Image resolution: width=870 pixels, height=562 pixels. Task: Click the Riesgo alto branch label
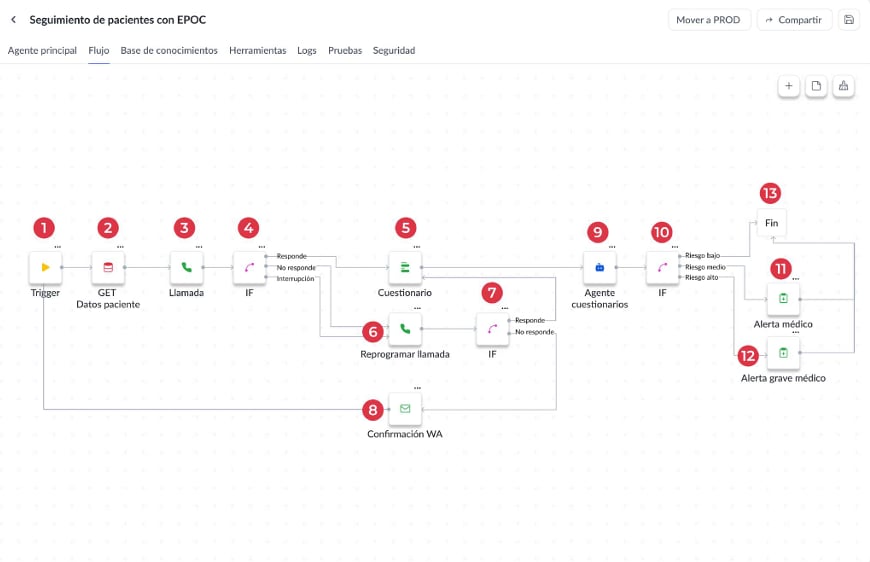point(701,277)
